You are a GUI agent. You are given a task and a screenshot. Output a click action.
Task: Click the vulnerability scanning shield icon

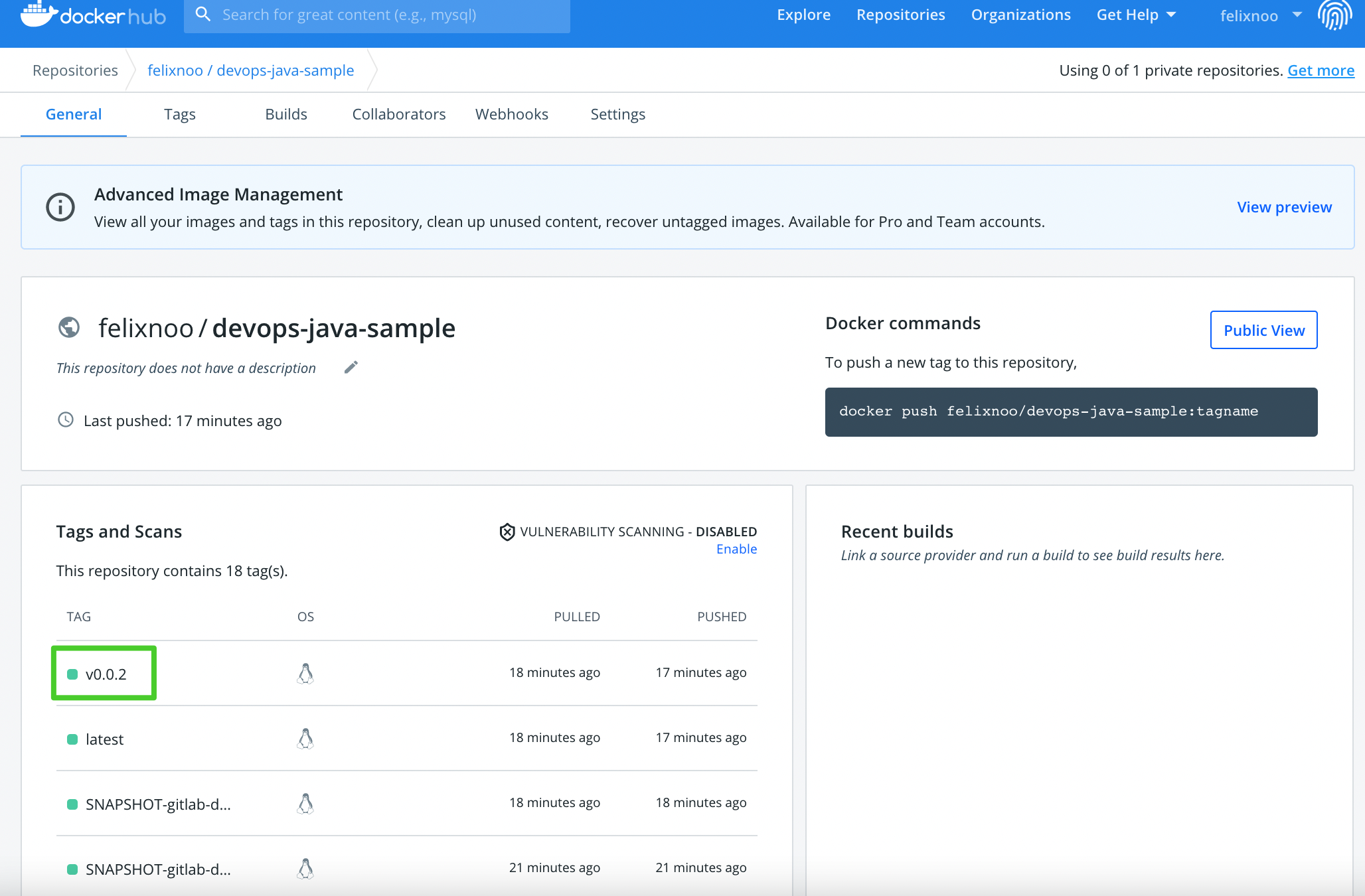(x=507, y=532)
